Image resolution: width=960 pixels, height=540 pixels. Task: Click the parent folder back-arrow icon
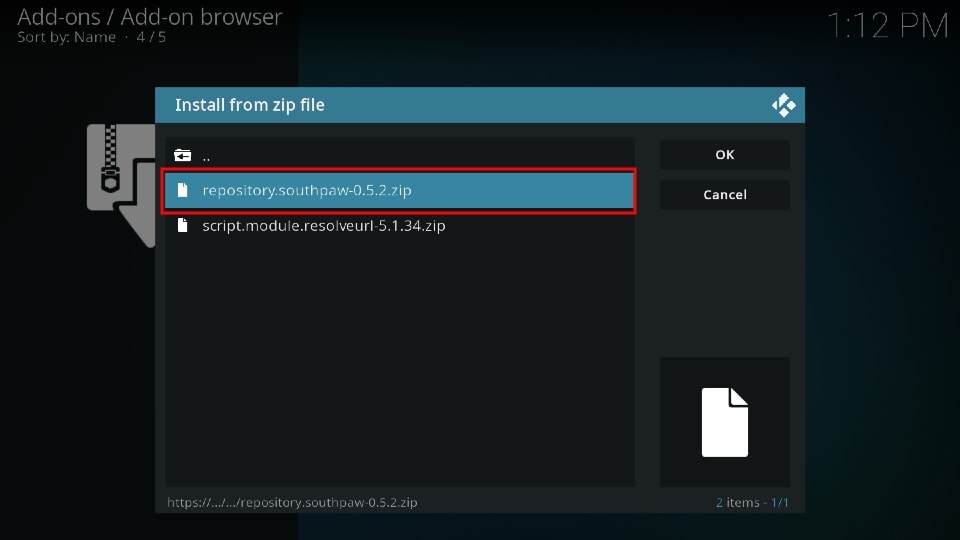coord(182,156)
